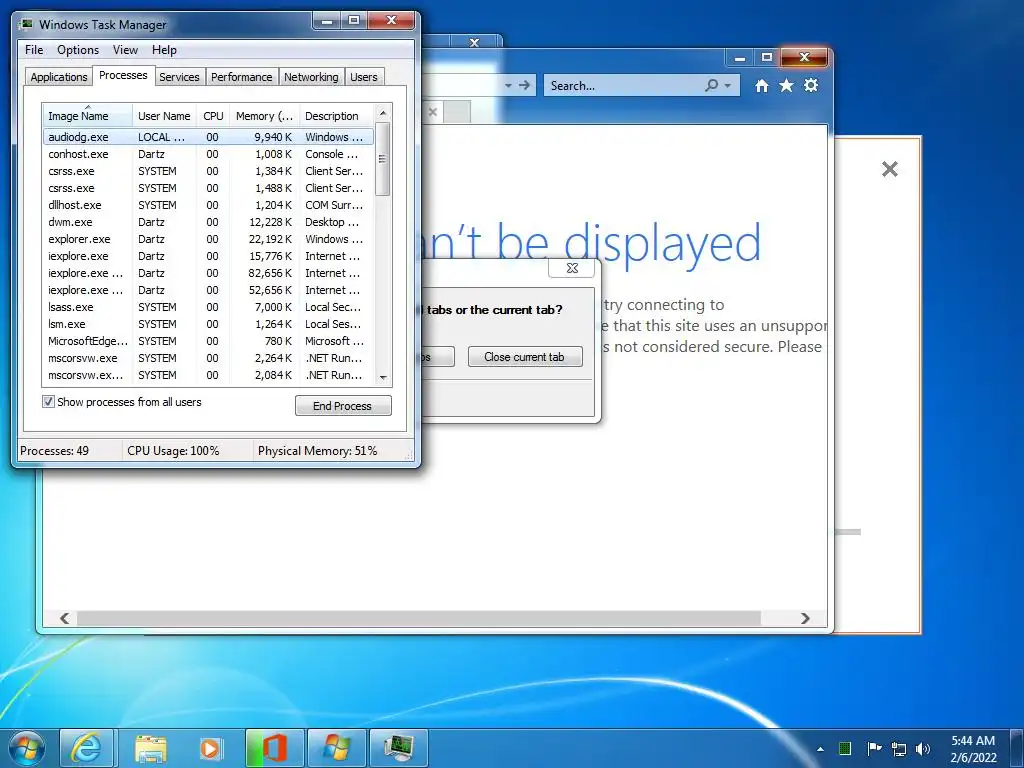The image size is (1024, 768).
Task: Switch to the Performance tab
Action: point(242,76)
